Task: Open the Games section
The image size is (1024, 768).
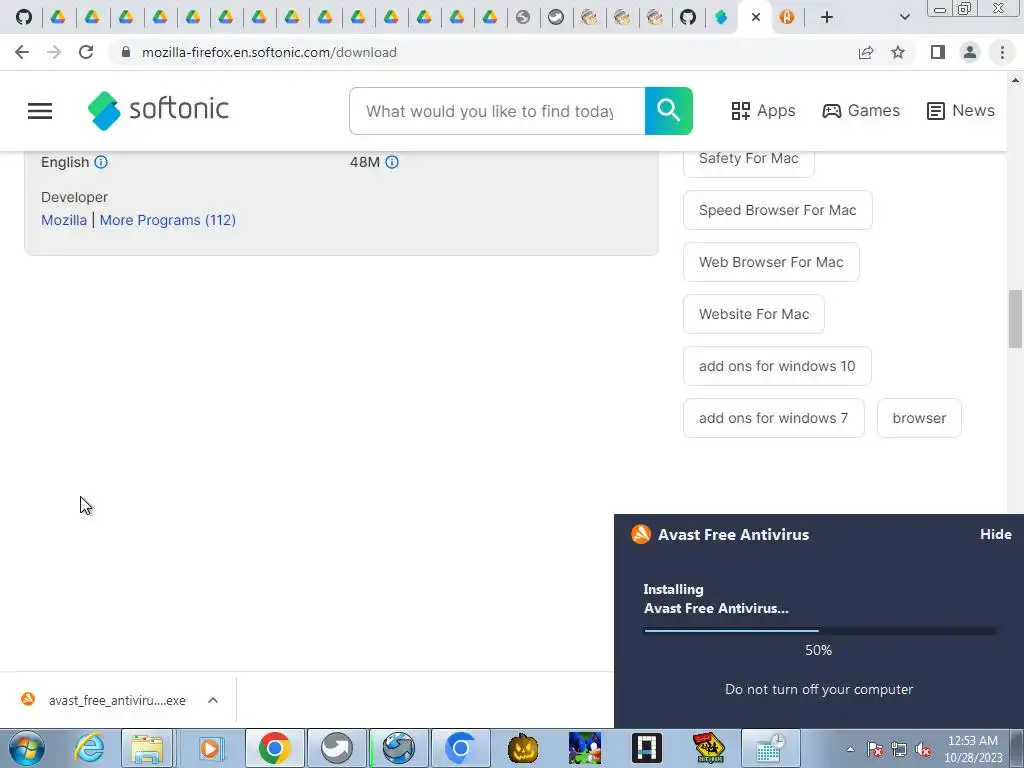Action: pos(861,110)
